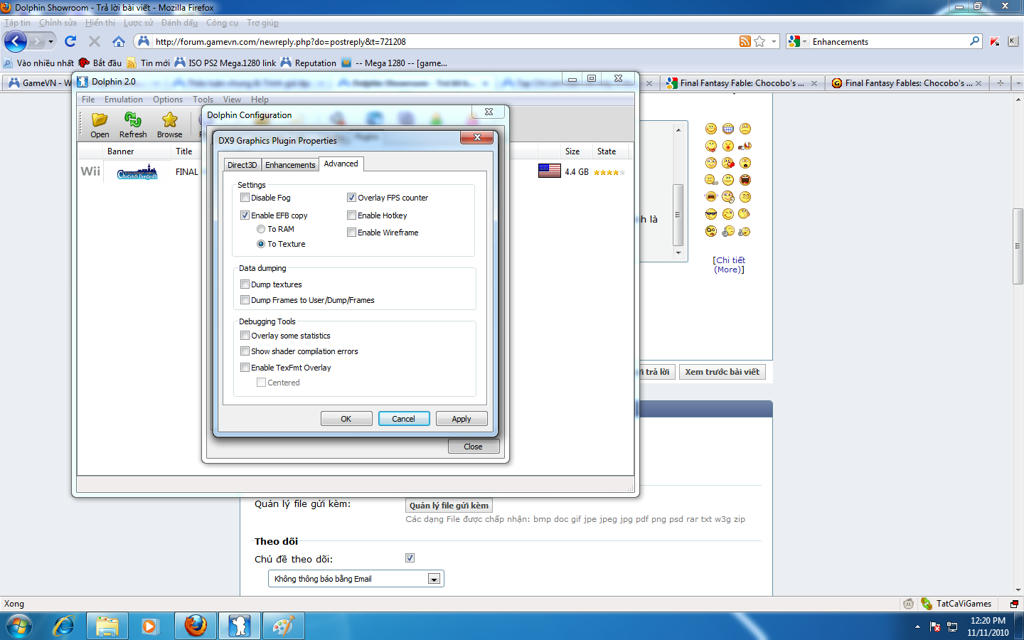Open the File menu in Dolphin
Viewport: 1024px width, 640px height.
pos(88,99)
